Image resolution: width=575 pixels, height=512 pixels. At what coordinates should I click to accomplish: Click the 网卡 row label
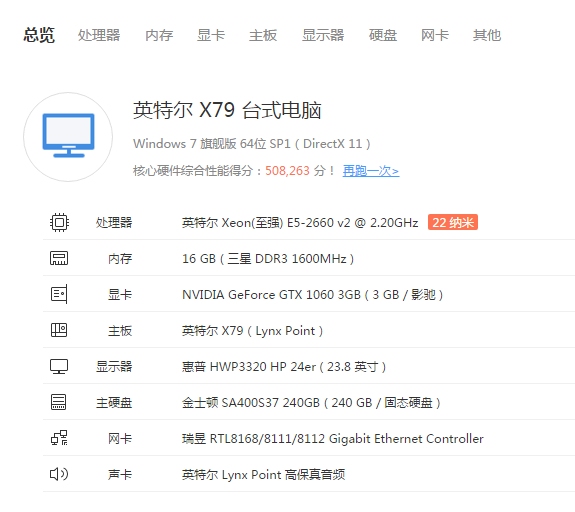[x=120, y=439]
